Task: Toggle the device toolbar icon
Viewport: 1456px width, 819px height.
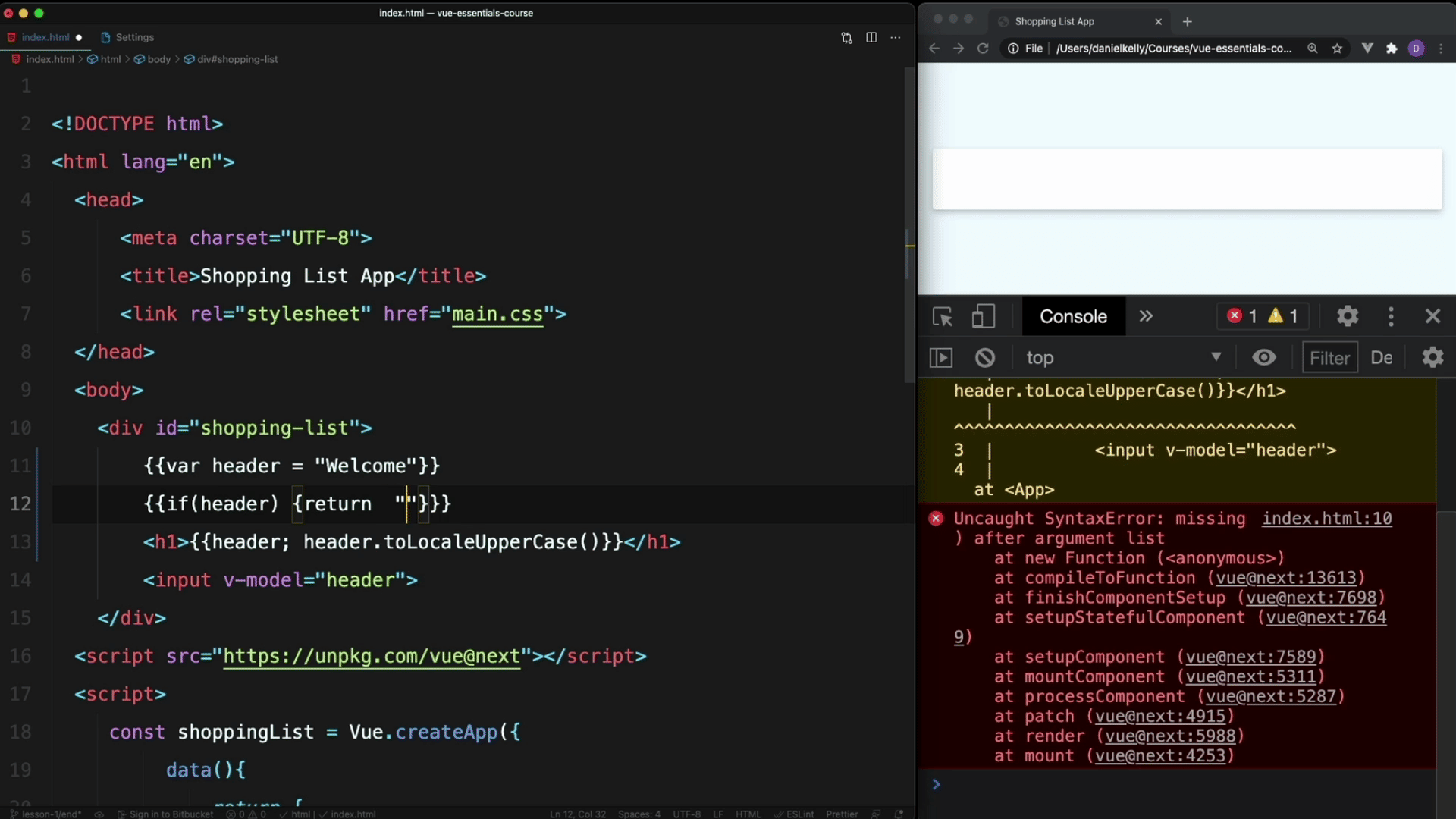Action: click(x=984, y=316)
